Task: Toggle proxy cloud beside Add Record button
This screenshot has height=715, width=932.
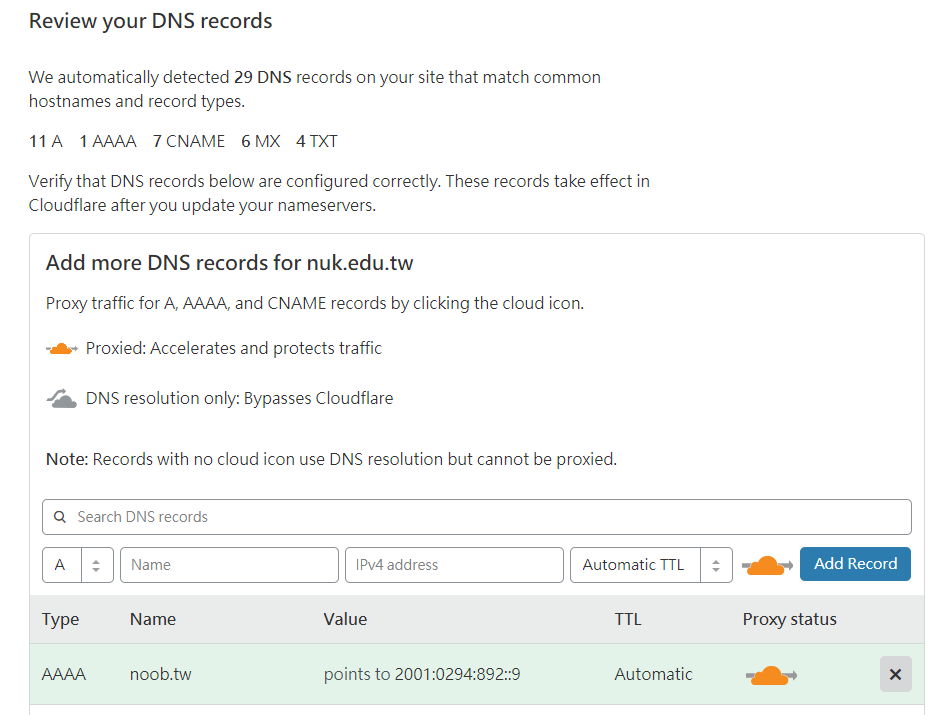Action: [x=767, y=565]
